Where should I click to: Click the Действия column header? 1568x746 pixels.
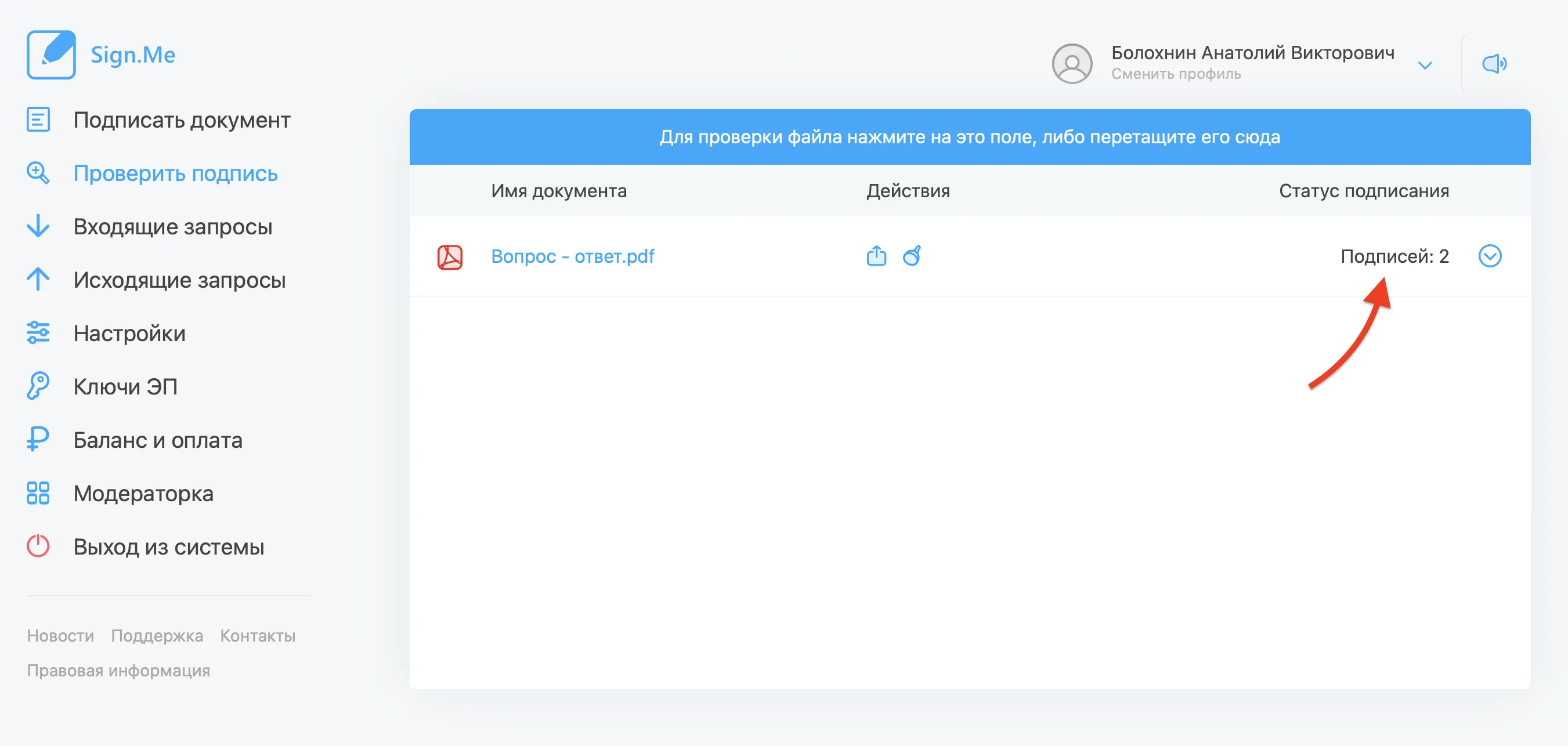[x=908, y=191]
